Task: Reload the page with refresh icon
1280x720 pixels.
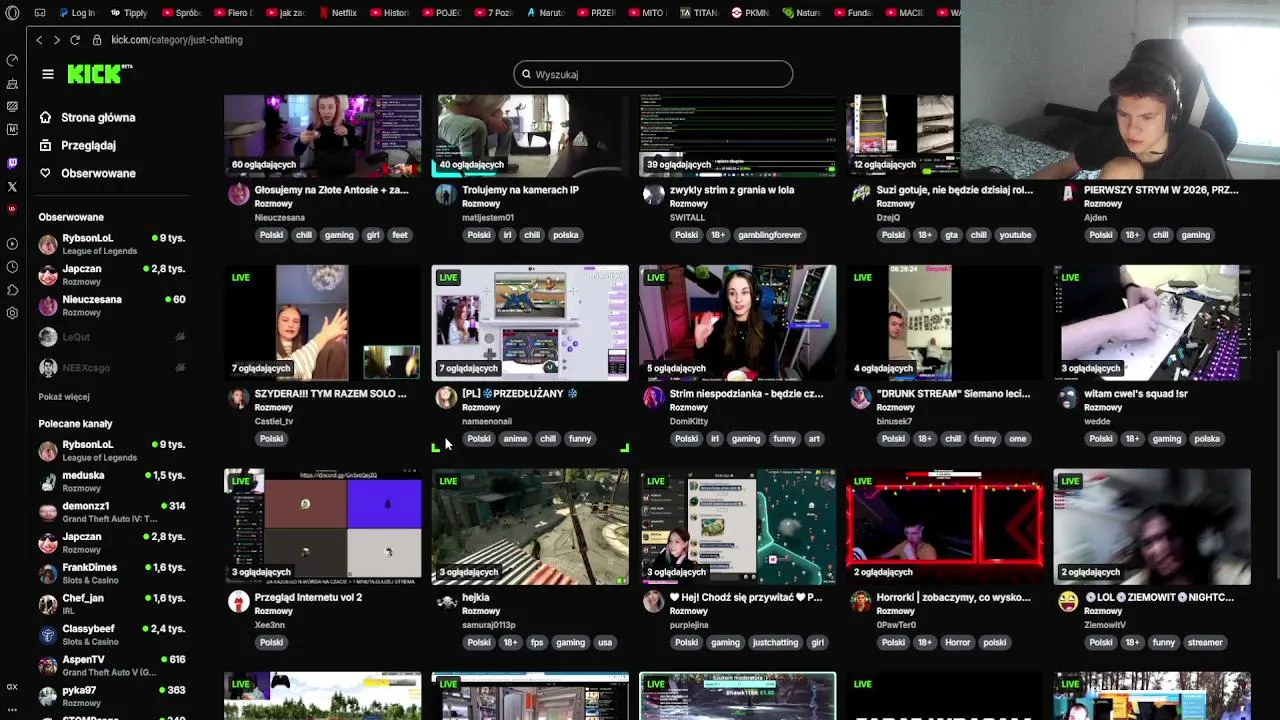Action: [75, 40]
